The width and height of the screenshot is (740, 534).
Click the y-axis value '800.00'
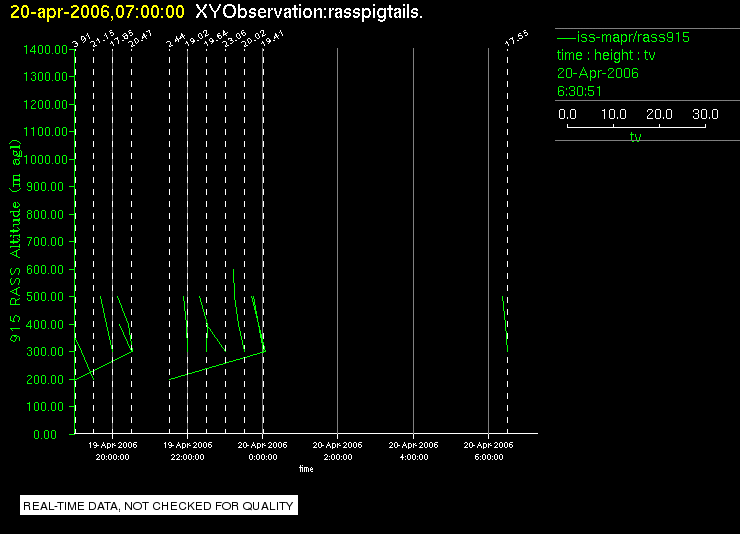[45, 215]
